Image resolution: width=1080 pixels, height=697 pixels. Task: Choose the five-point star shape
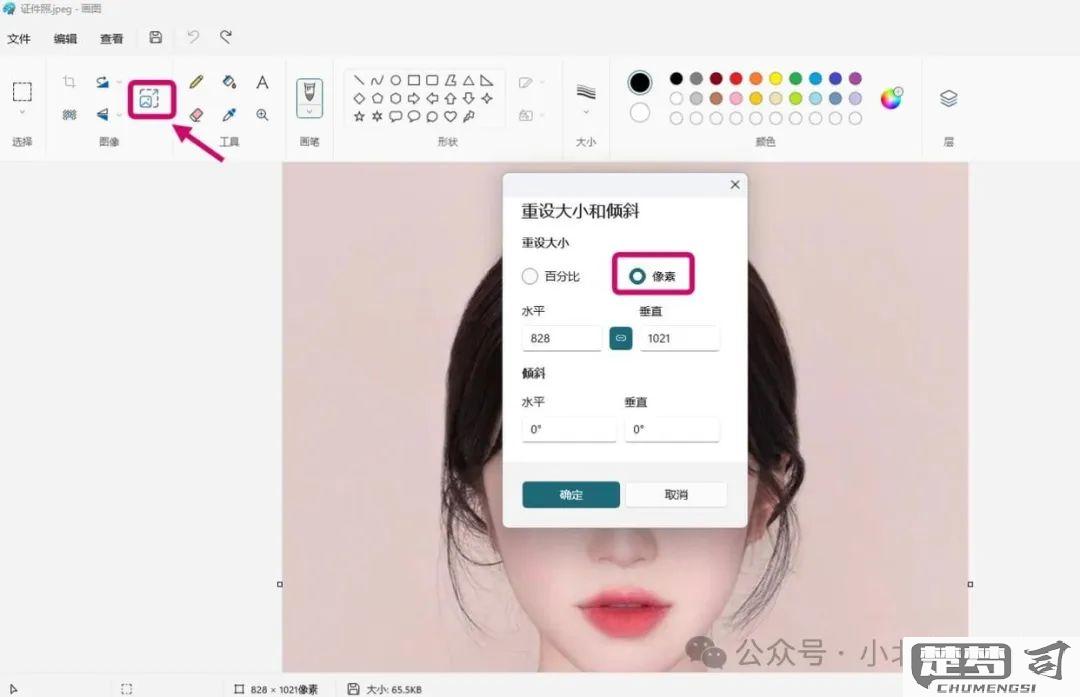point(359,116)
